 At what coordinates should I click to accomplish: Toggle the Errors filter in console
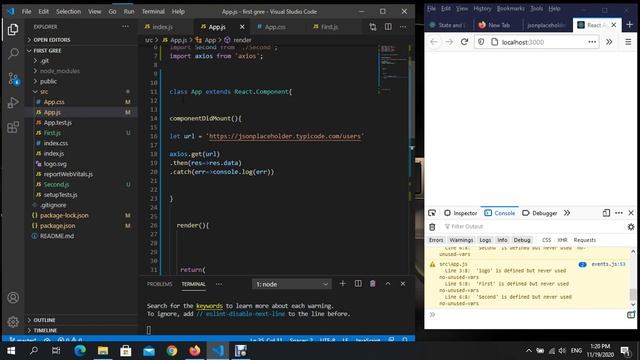tap(436, 240)
